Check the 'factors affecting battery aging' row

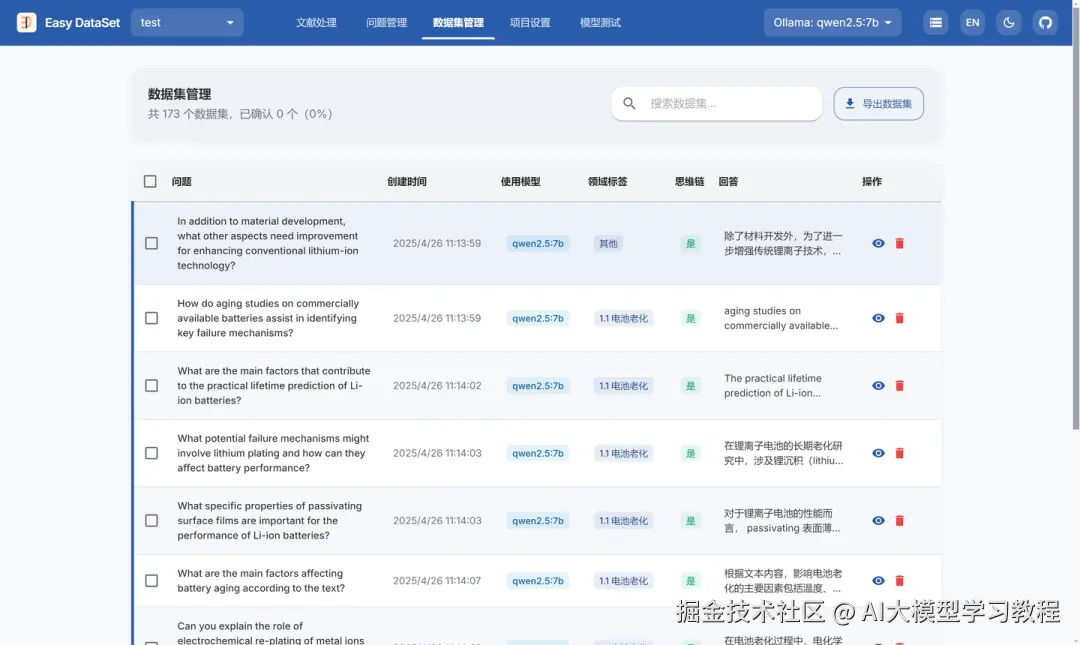click(x=152, y=581)
